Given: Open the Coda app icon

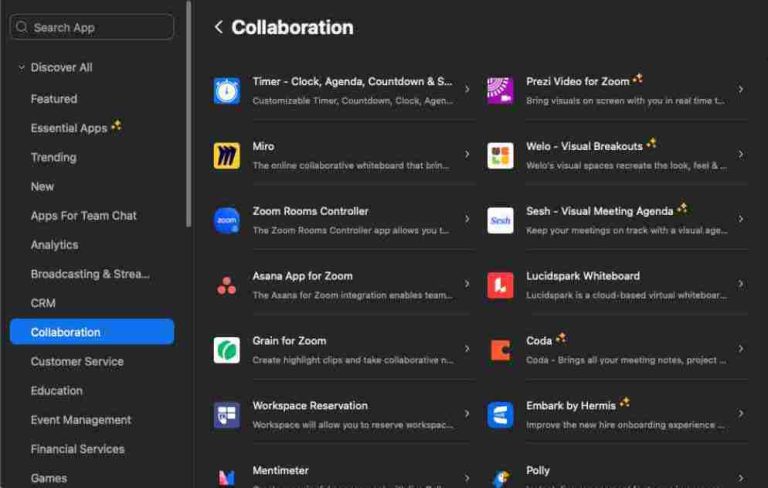Looking at the screenshot, I should [500, 350].
